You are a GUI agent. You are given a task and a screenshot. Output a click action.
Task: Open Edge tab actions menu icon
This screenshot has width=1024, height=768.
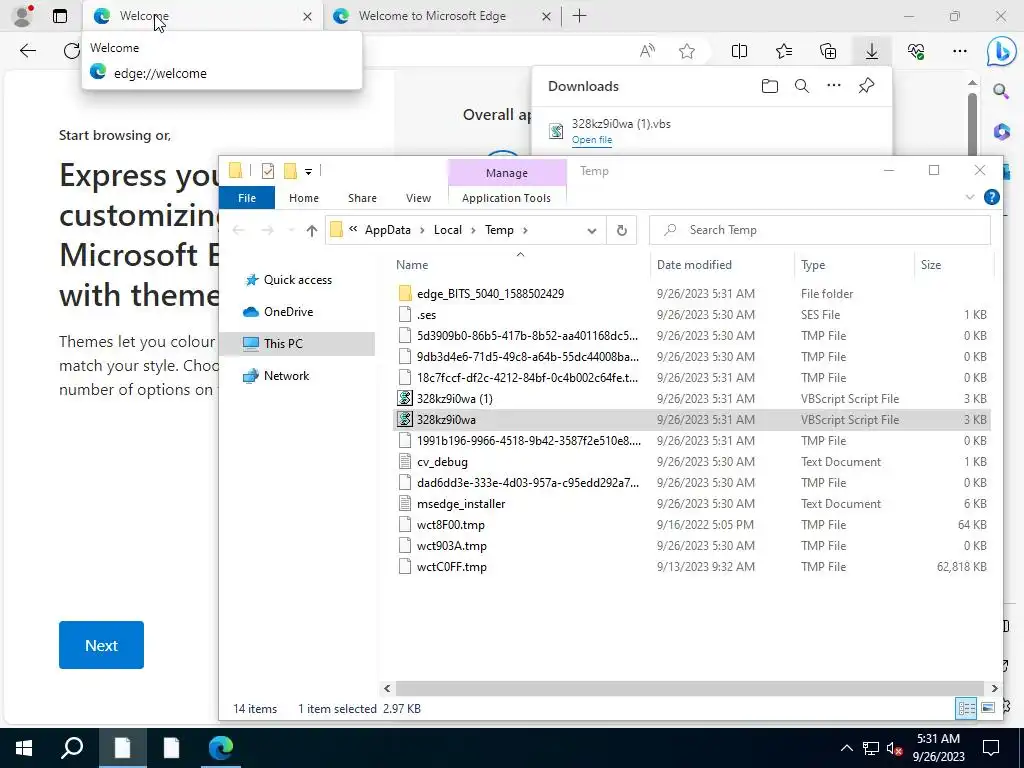tap(59, 16)
